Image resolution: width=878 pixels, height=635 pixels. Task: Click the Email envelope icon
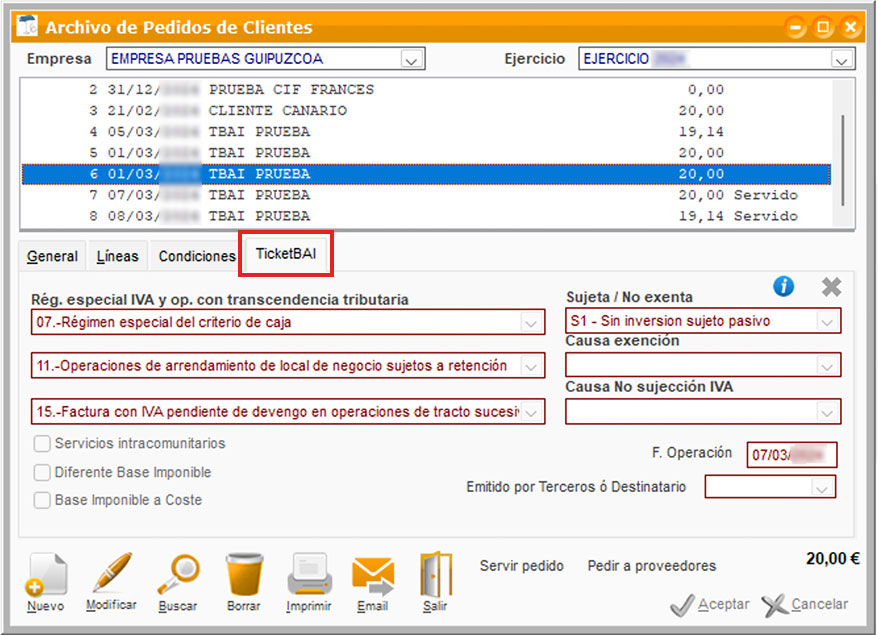(x=373, y=576)
